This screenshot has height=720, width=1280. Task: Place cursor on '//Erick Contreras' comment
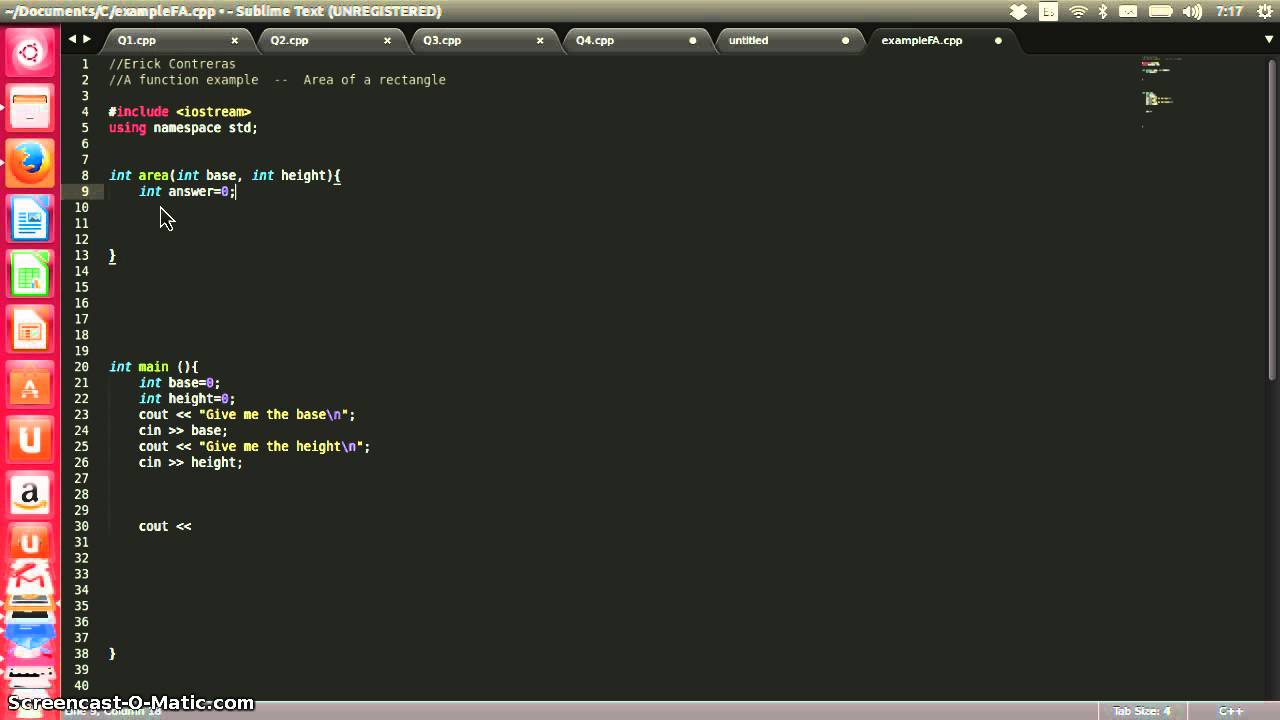pos(172,64)
